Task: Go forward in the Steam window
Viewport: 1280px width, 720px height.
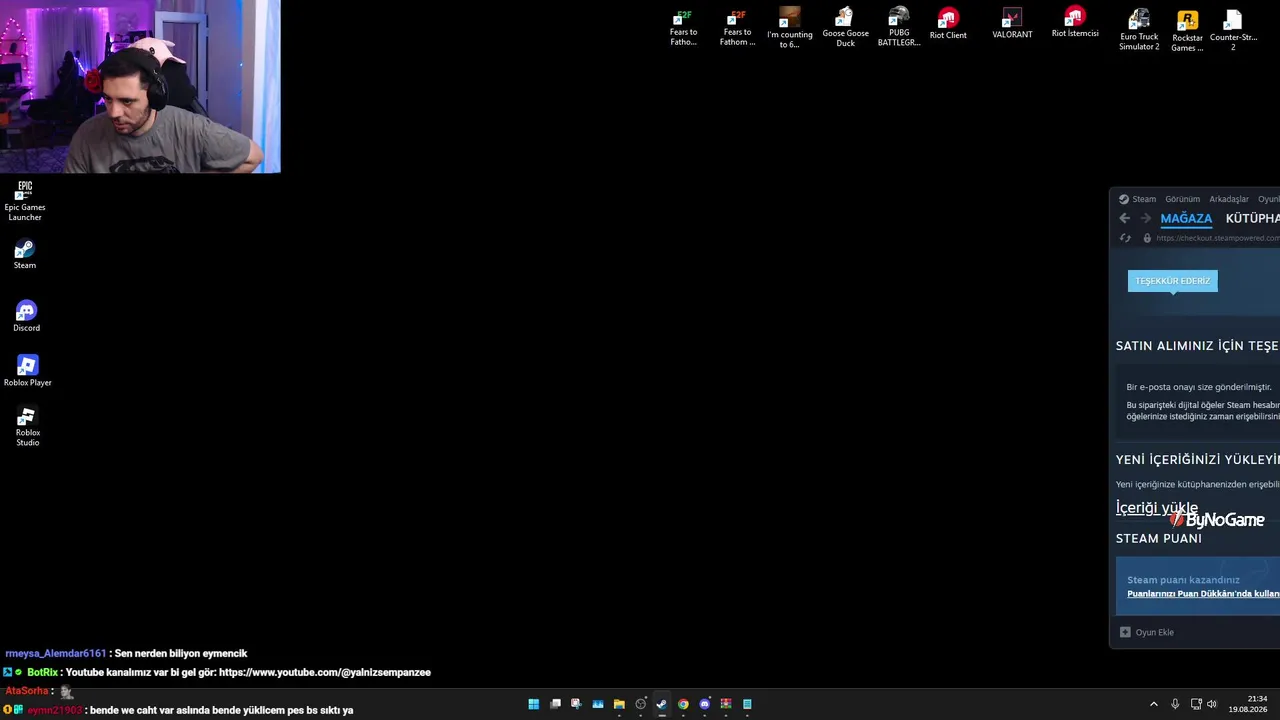Action: pyautogui.click(x=1146, y=218)
